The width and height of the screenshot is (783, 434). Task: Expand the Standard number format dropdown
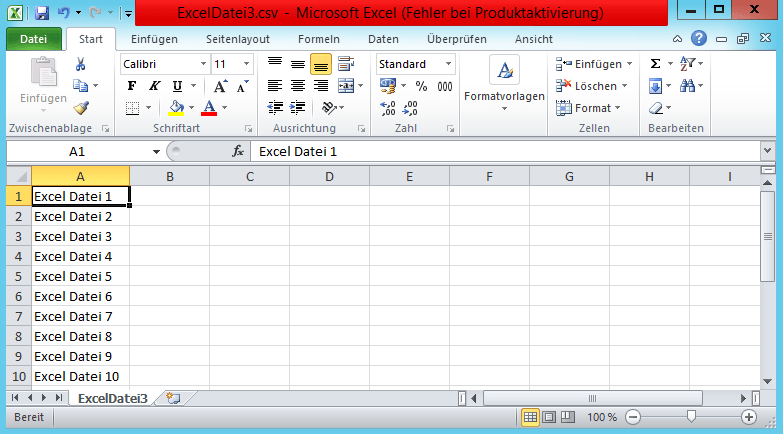point(416,64)
